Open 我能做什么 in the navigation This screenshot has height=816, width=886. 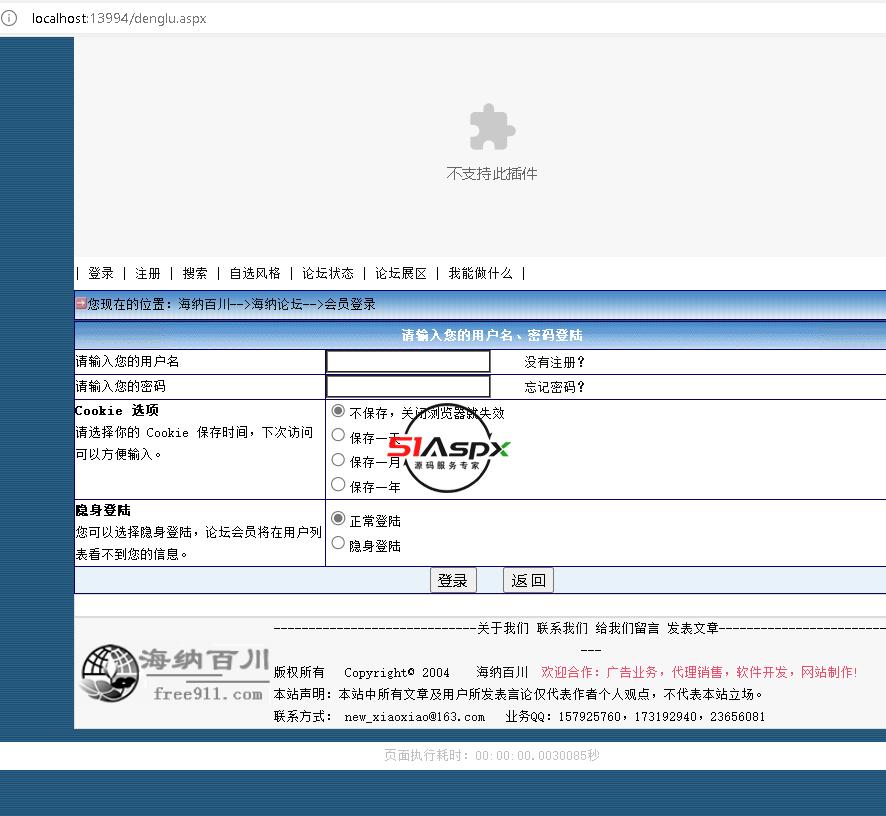[x=480, y=274]
